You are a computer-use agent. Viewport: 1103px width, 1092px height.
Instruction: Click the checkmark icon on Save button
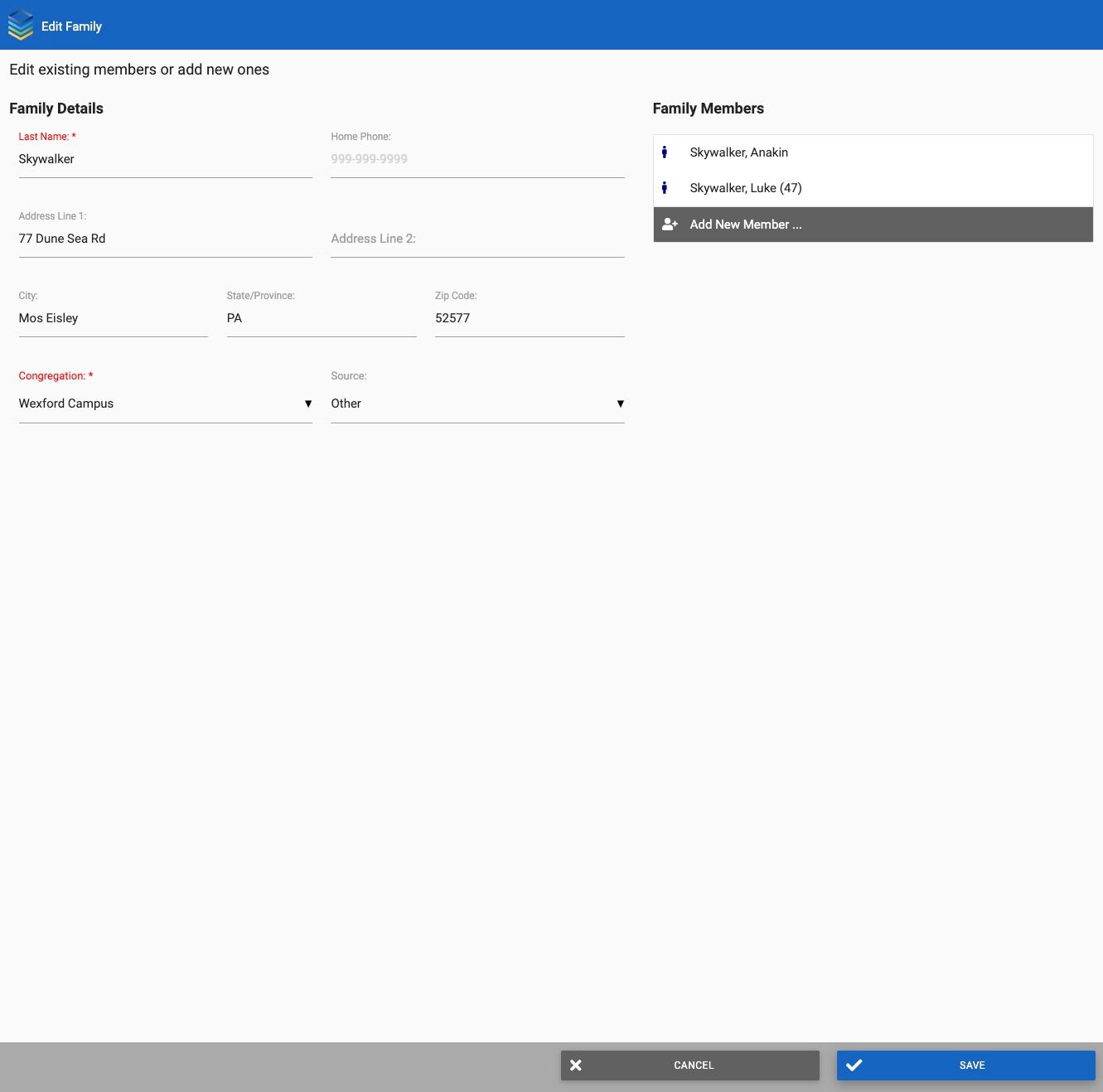click(x=854, y=1065)
